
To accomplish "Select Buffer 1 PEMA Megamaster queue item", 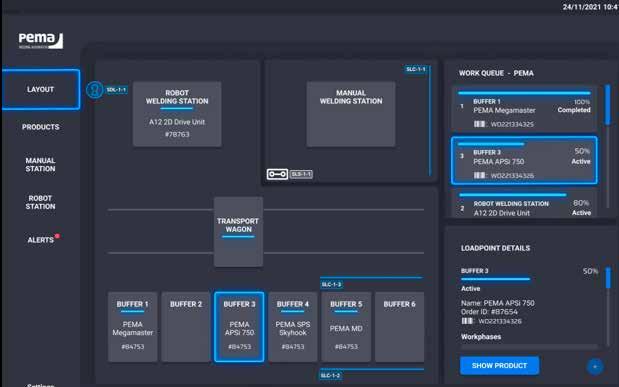I will coord(524,109).
